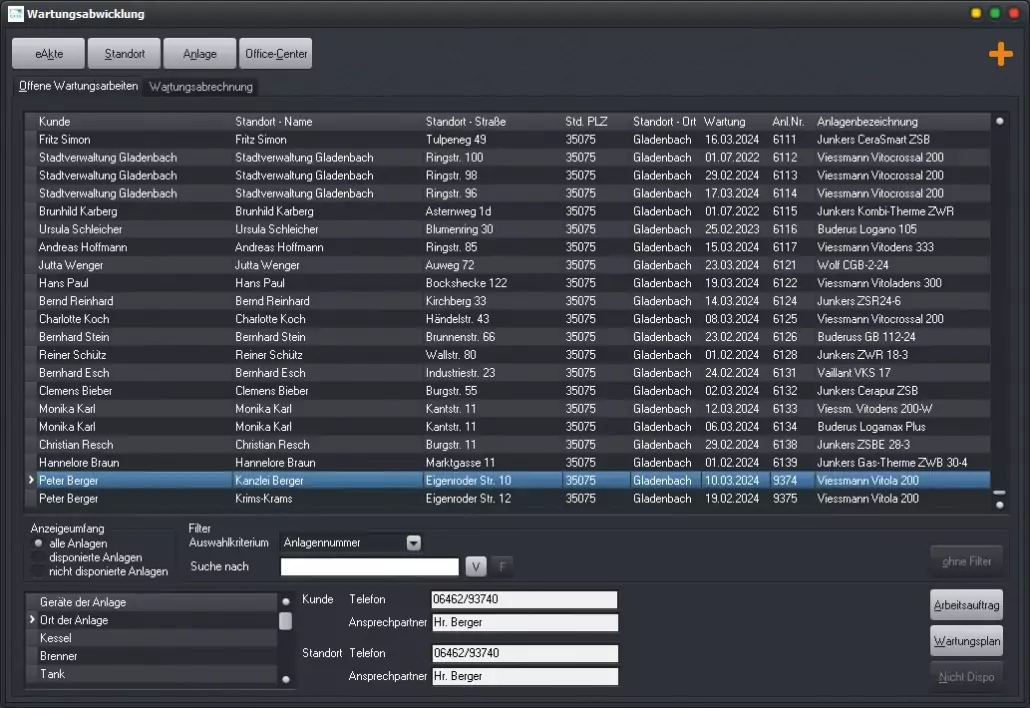Select the Reiner Schütz customer row
Image resolution: width=1030 pixels, height=708 pixels.
pos(507,355)
